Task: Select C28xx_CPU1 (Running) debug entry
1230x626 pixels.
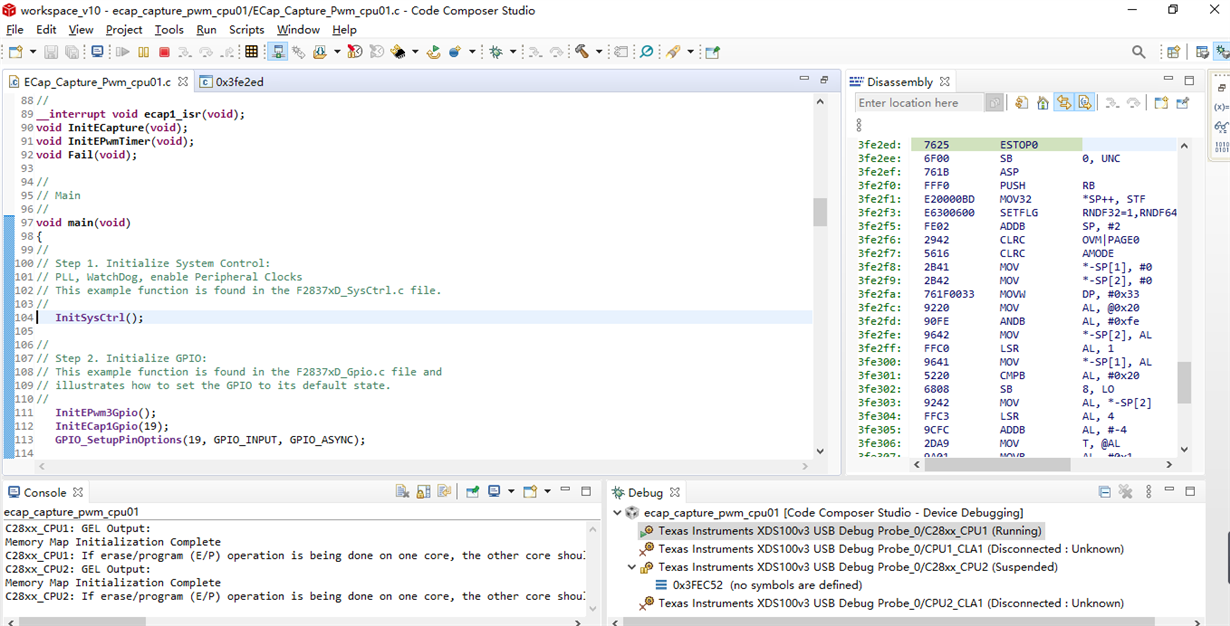Action: 849,531
